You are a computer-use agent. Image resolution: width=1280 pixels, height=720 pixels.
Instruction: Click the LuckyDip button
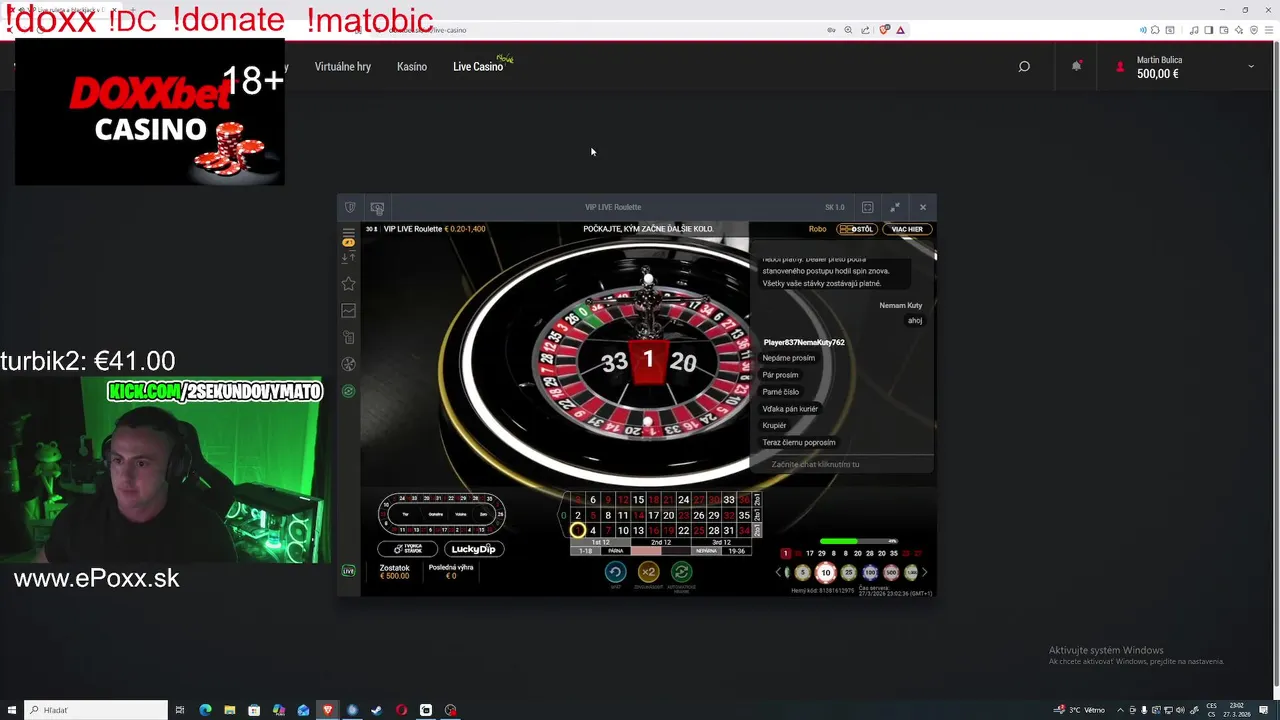(473, 549)
